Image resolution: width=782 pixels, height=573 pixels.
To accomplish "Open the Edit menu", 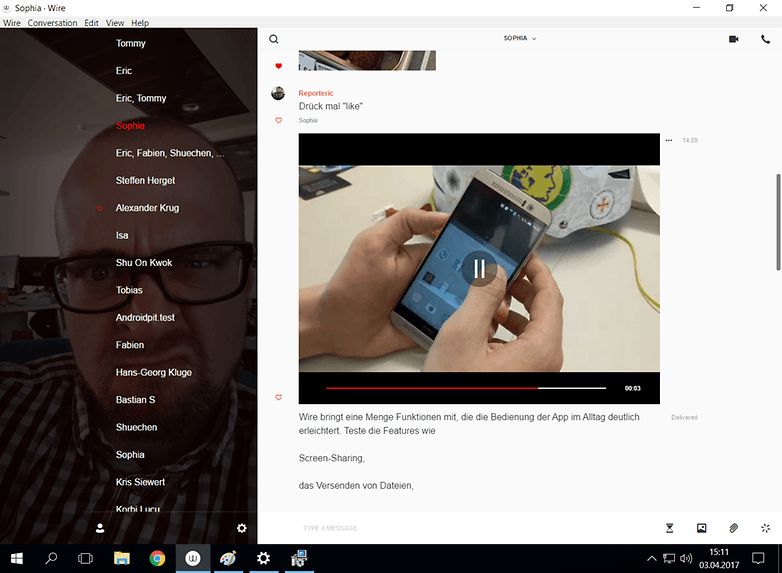I will point(91,23).
